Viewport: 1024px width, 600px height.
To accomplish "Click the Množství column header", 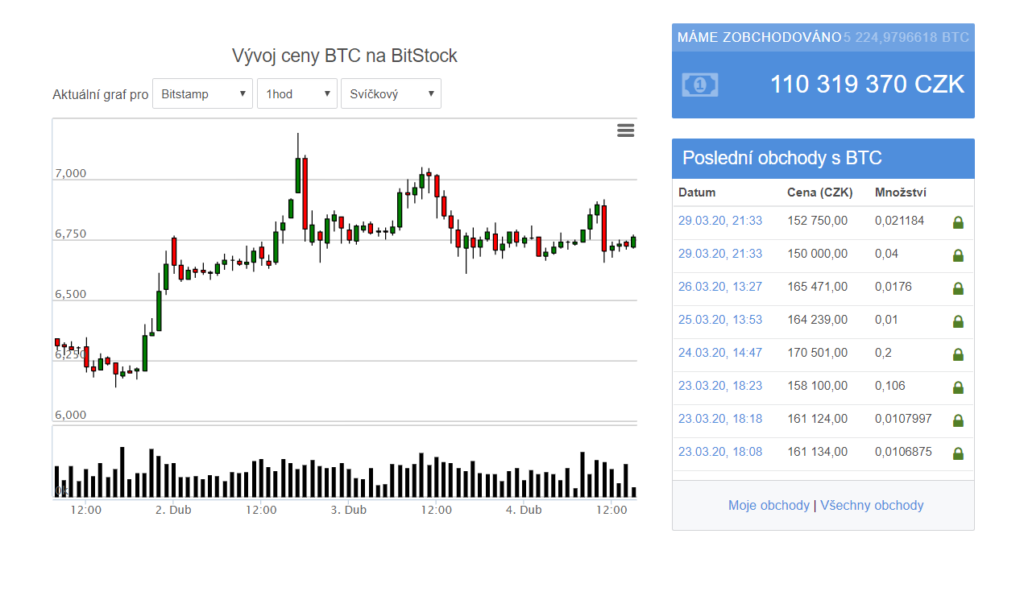I will 901,193.
